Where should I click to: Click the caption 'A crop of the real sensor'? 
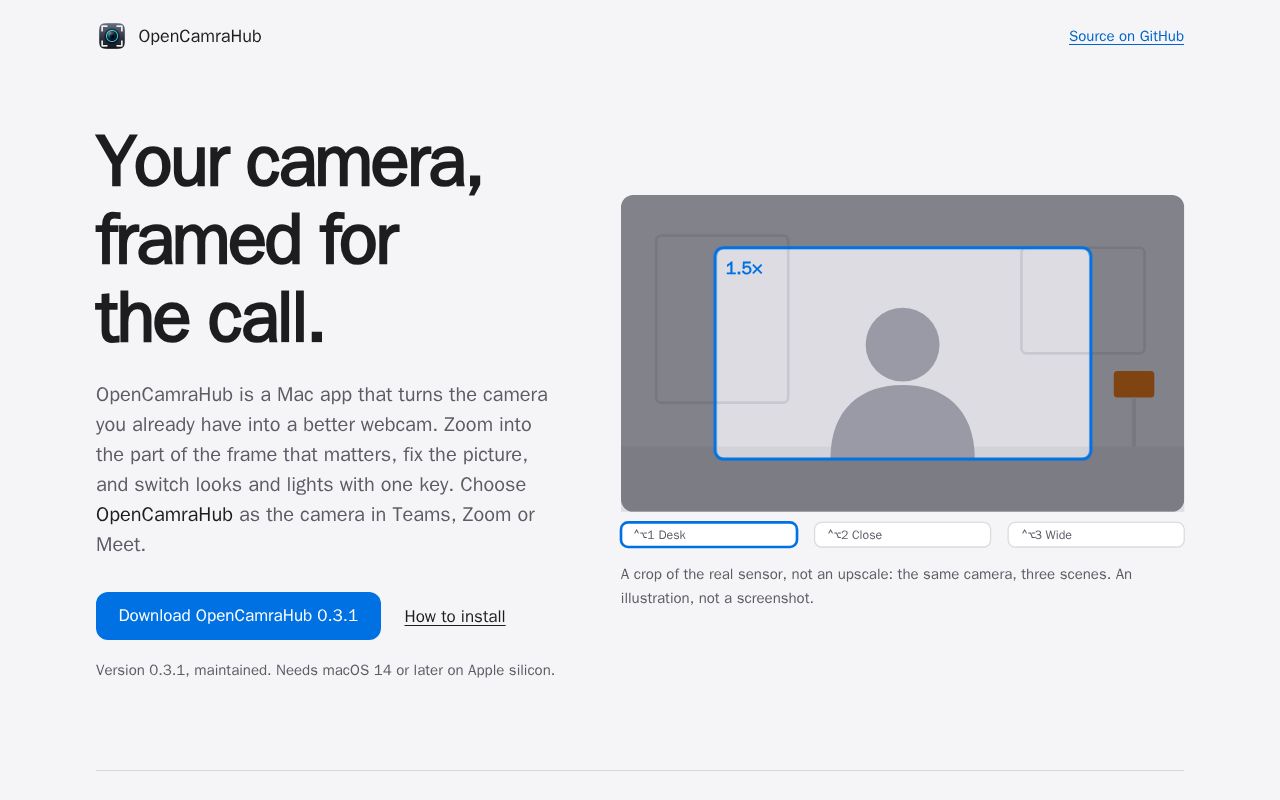pos(876,586)
